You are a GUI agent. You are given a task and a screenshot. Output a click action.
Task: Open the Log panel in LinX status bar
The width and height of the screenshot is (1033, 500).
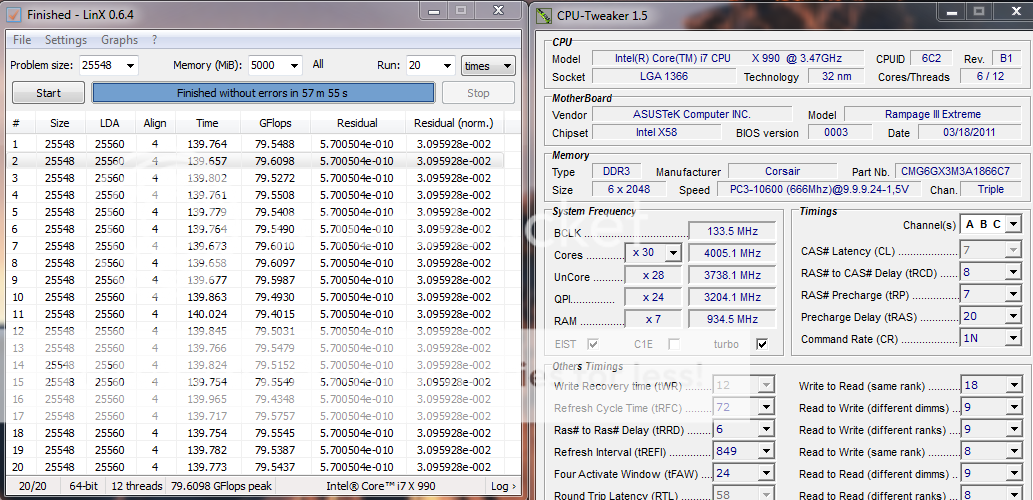tap(503, 486)
